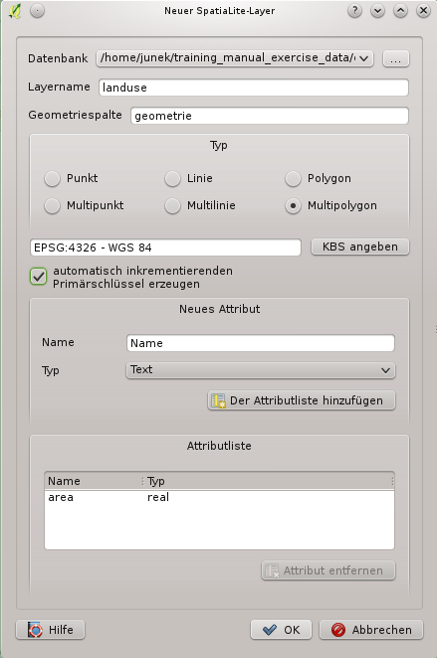Select the Linie geometry type
Viewport: 437px width, 658px height.
(173, 178)
